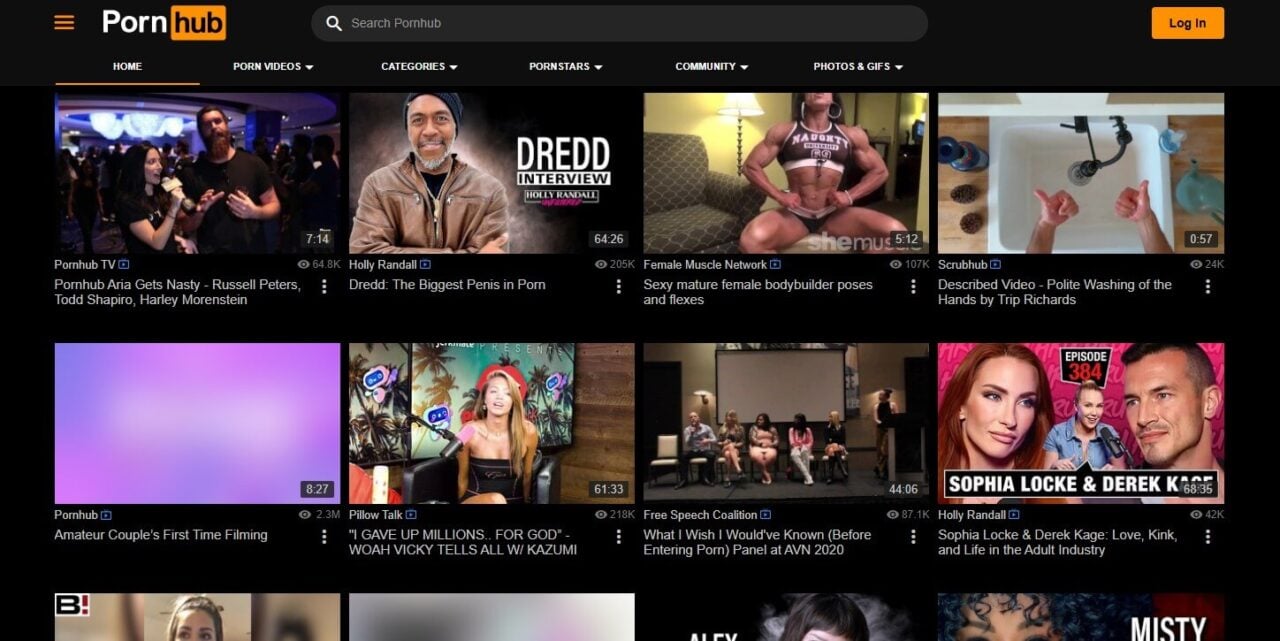1280x641 pixels.
Task: Open the Scrubhub channel link
Action: tap(962, 265)
